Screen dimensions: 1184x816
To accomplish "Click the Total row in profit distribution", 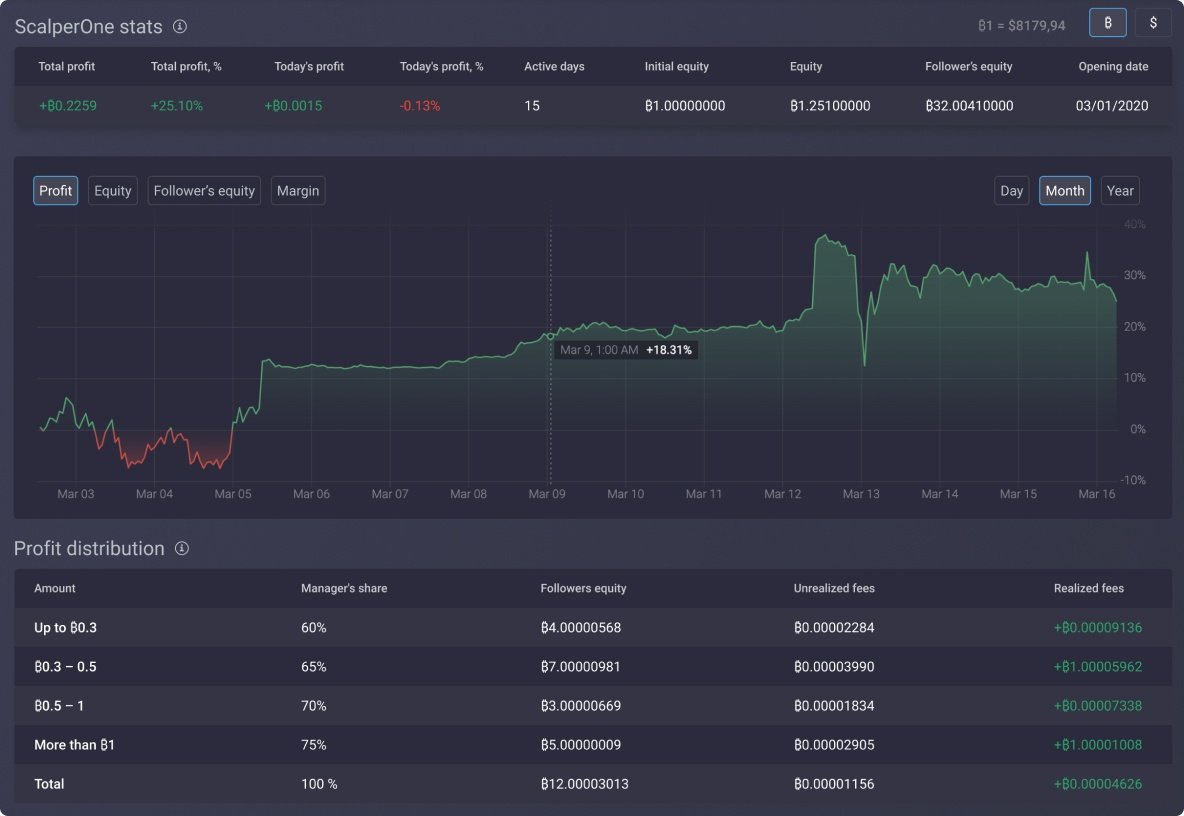I will 48,784.
